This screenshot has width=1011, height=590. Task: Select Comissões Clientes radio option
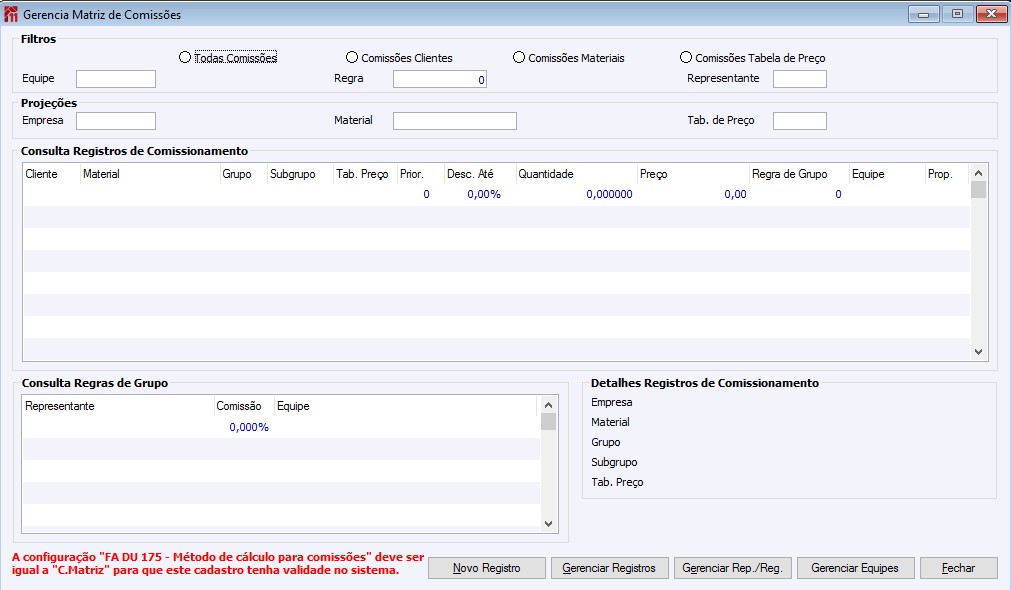coord(352,58)
